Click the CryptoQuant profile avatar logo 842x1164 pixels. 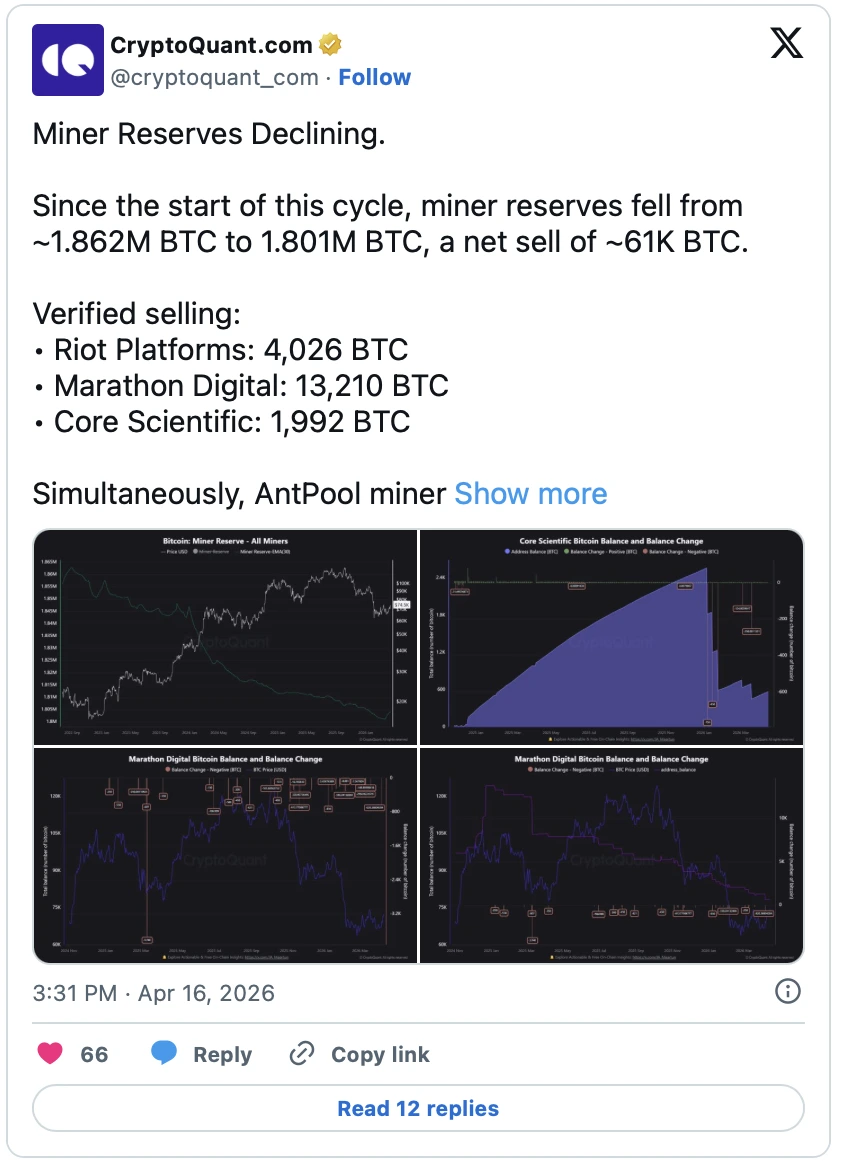tap(68, 60)
